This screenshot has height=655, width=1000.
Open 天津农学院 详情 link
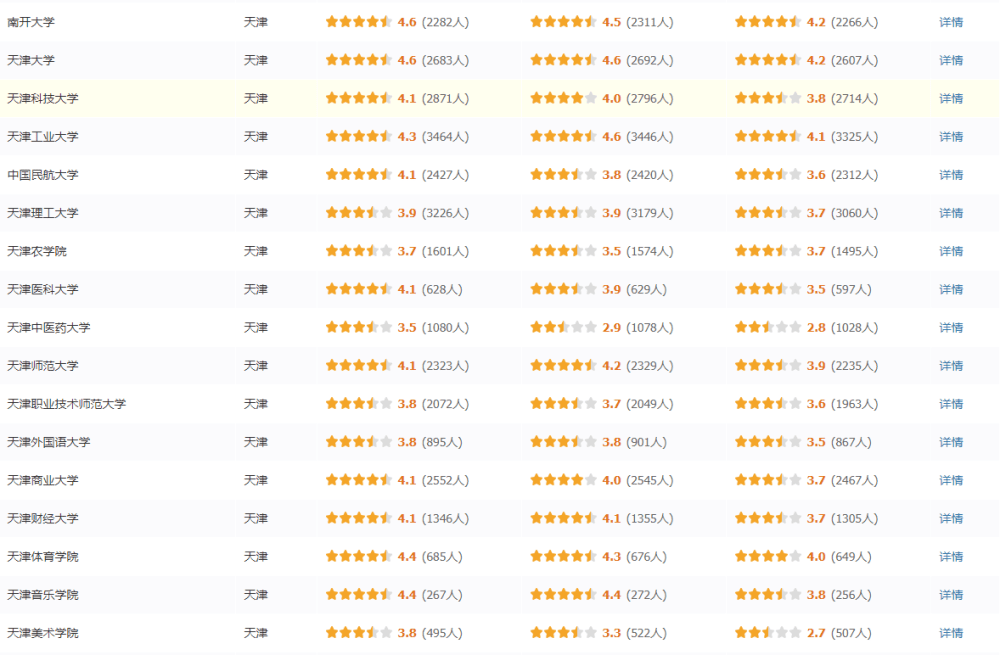950,251
